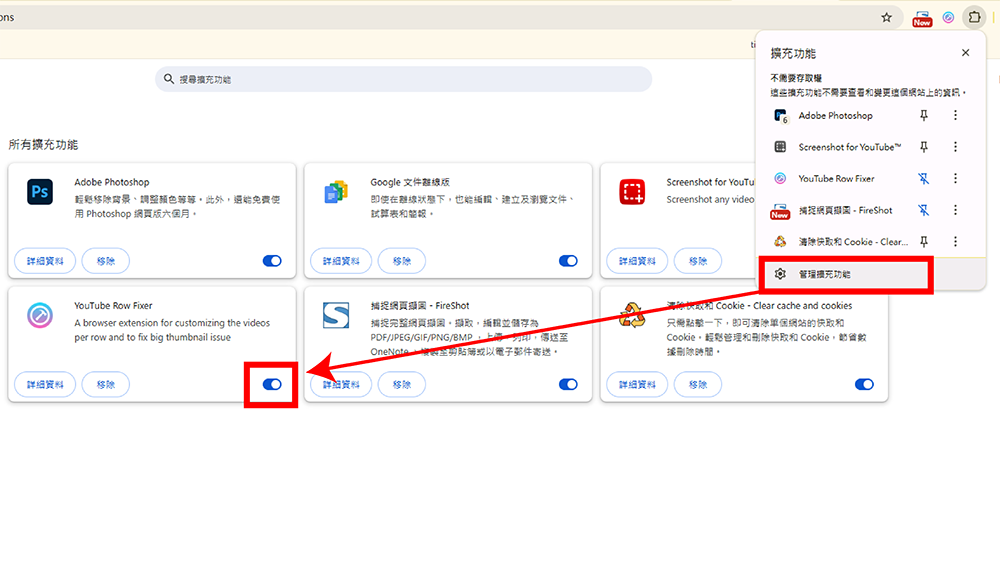This screenshot has width=1000, height=562.
Task: Click the FireShot icon in the browser toolbar
Action: pos(922,18)
